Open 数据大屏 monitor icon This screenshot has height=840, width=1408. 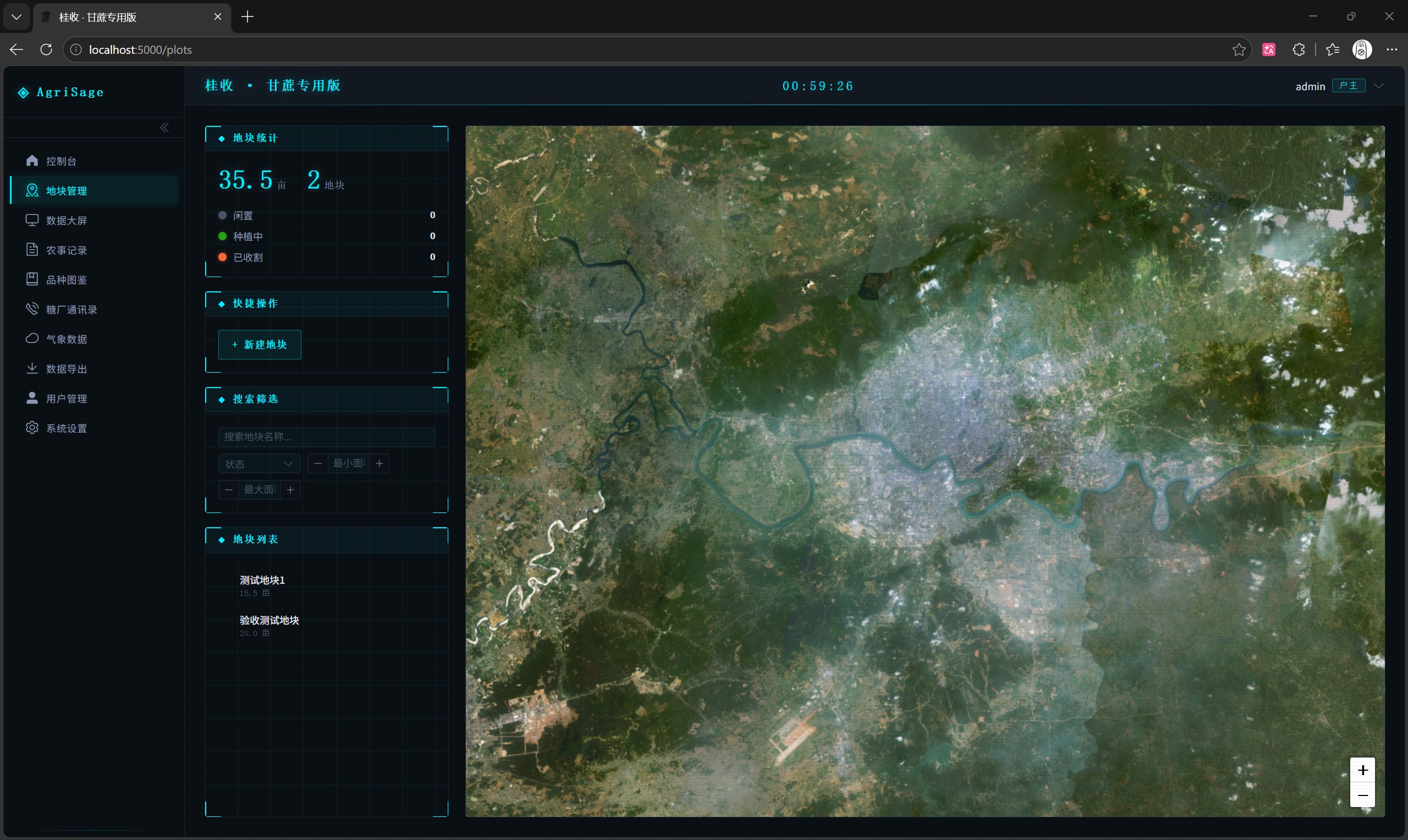point(32,220)
